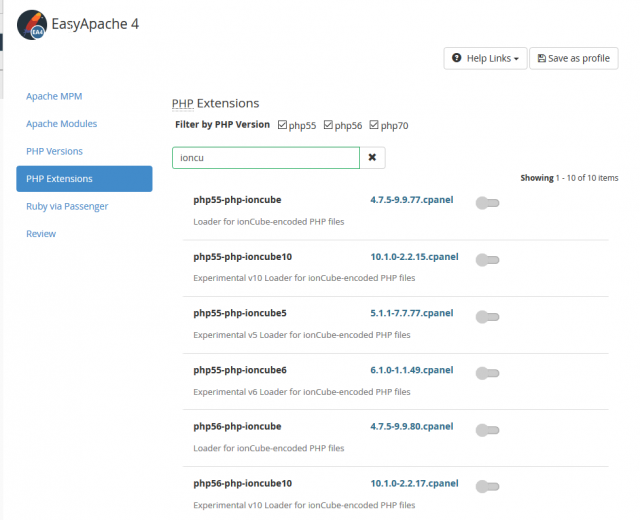Open version link 10.1.0-2.2.15.cpanel
The height and width of the screenshot is (520, 640).
(414, 257)
